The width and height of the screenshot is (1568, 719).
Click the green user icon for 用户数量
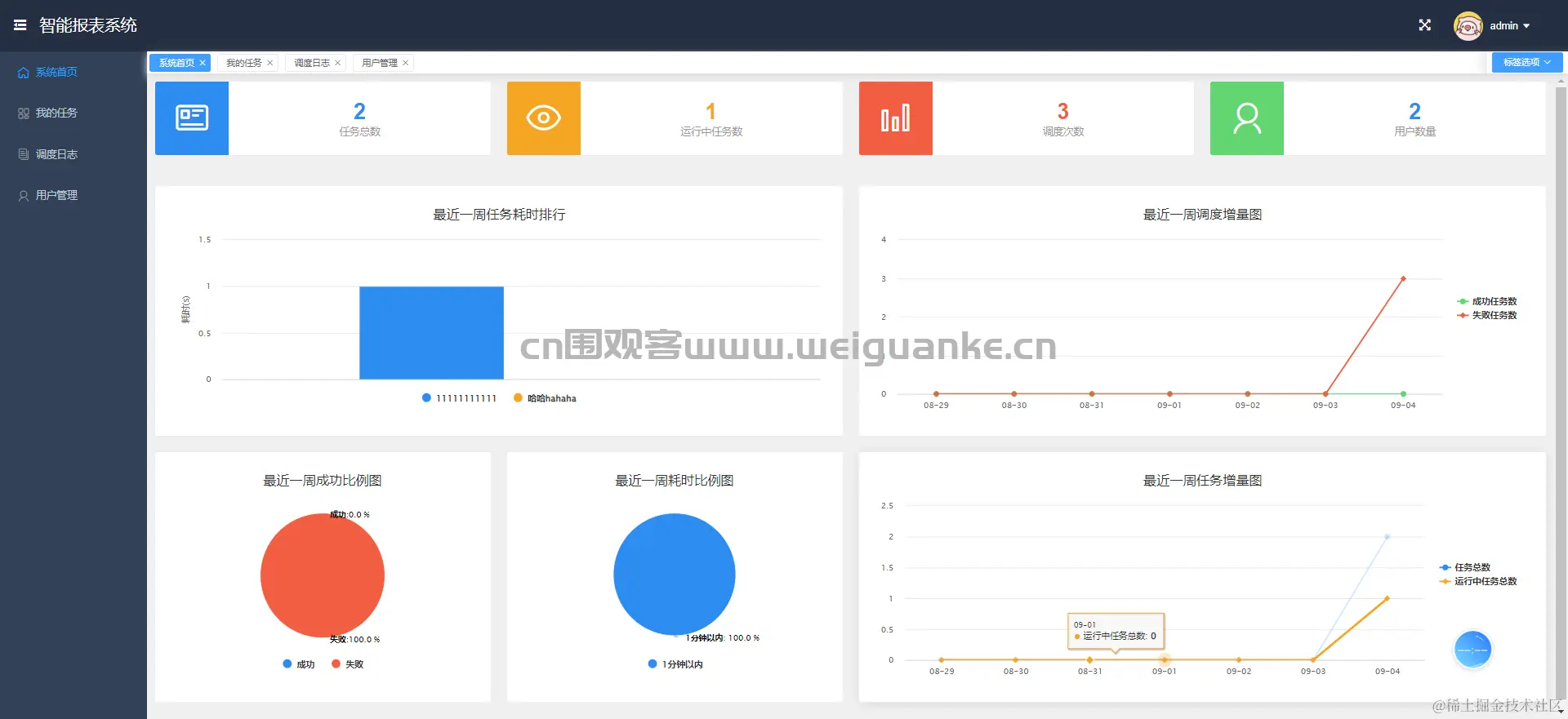tap(1247, 118)
